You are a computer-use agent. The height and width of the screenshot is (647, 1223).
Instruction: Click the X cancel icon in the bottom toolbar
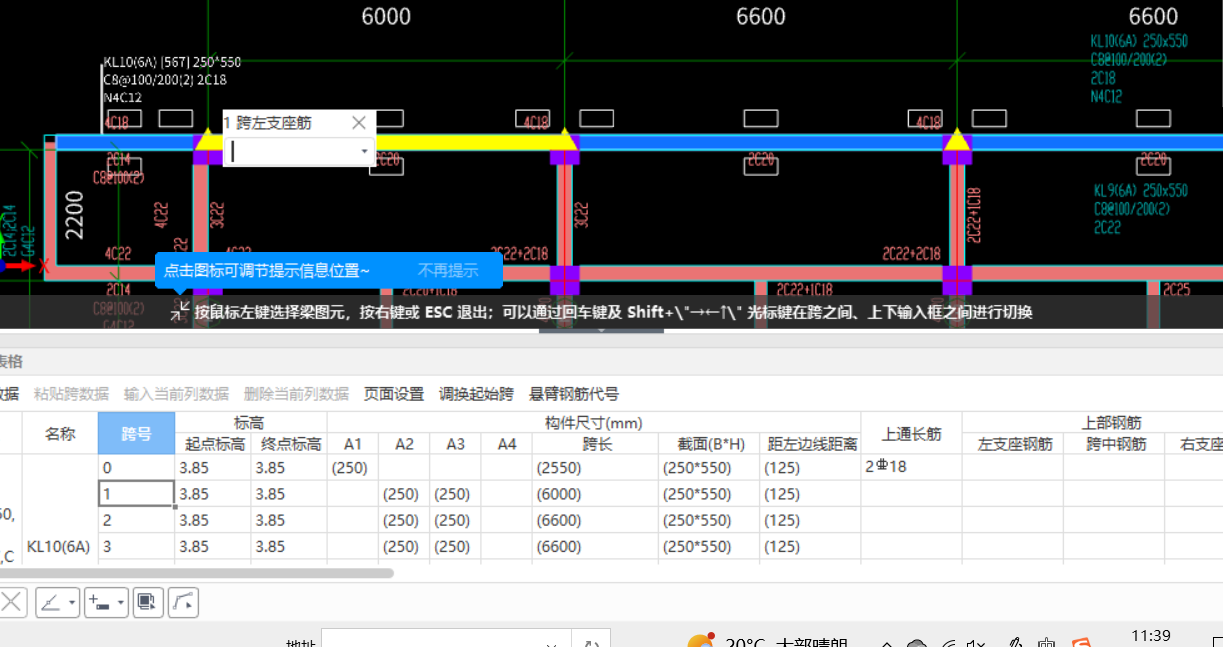click(x=11, y=602)
